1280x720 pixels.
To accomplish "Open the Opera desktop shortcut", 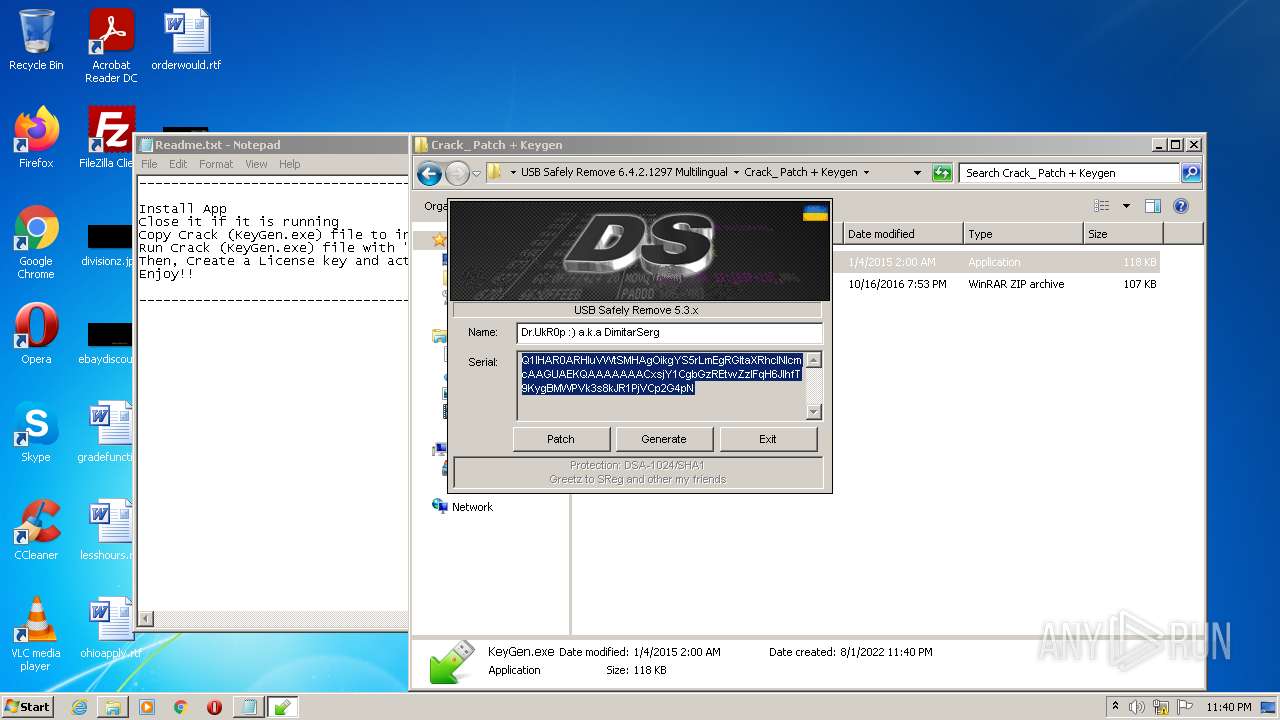I will [36, 334].
